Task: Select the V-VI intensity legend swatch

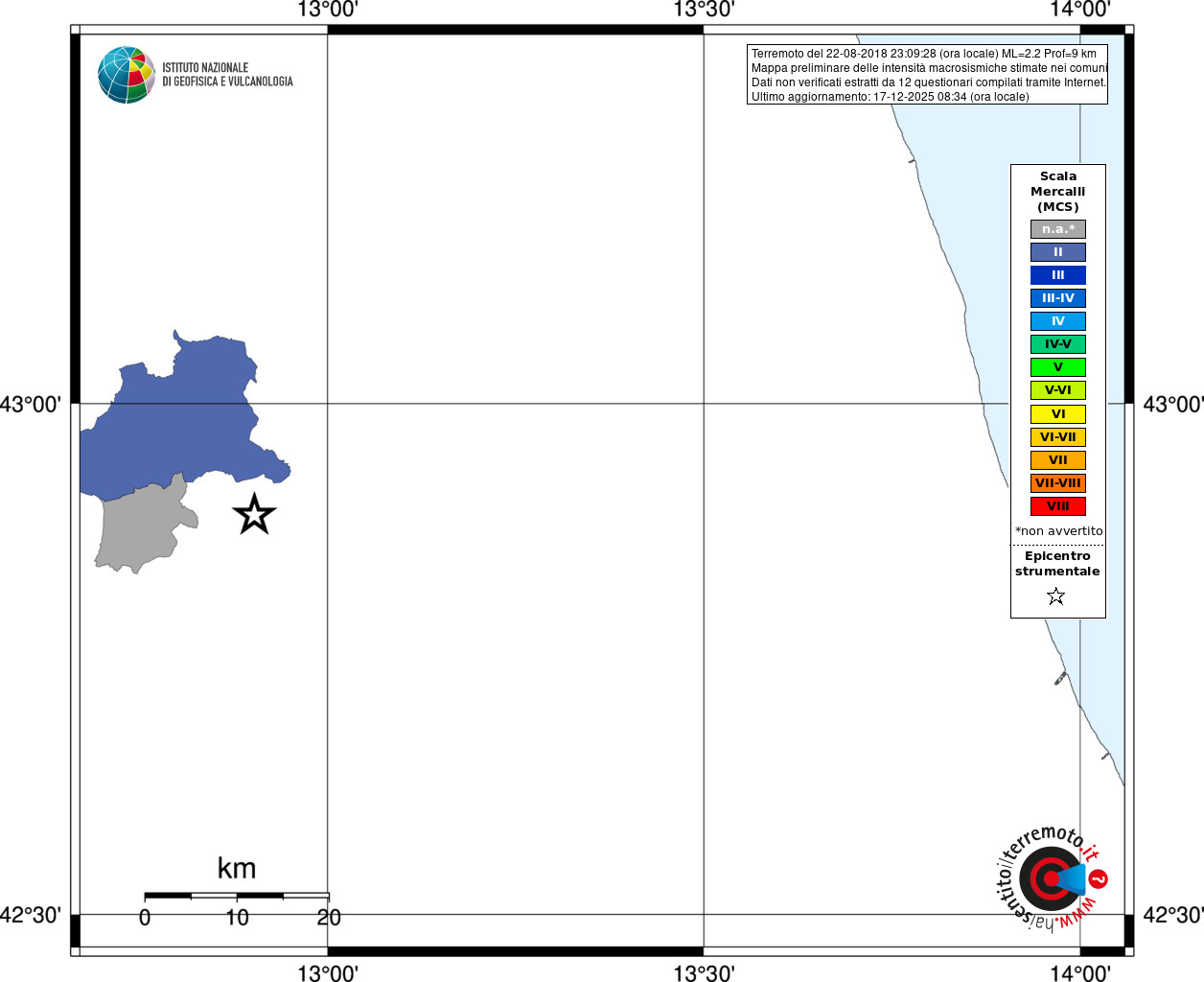Action: click(x=1057, y=390)
